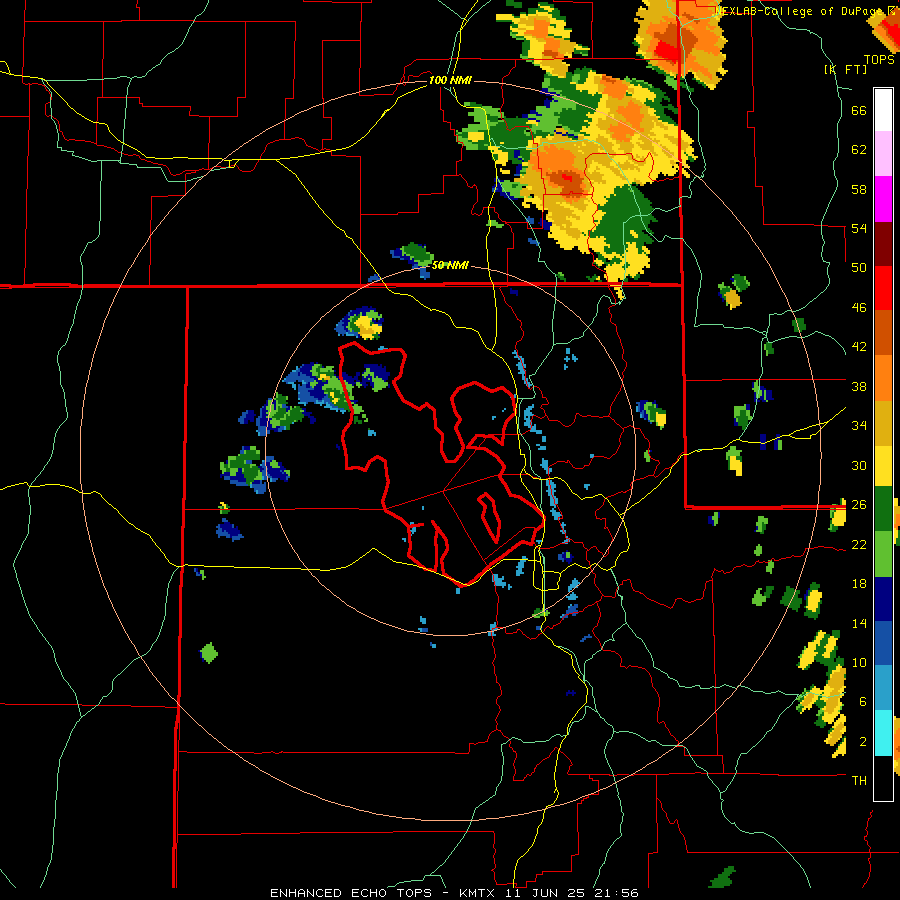Click the gold legend swatch near 34

883,423
